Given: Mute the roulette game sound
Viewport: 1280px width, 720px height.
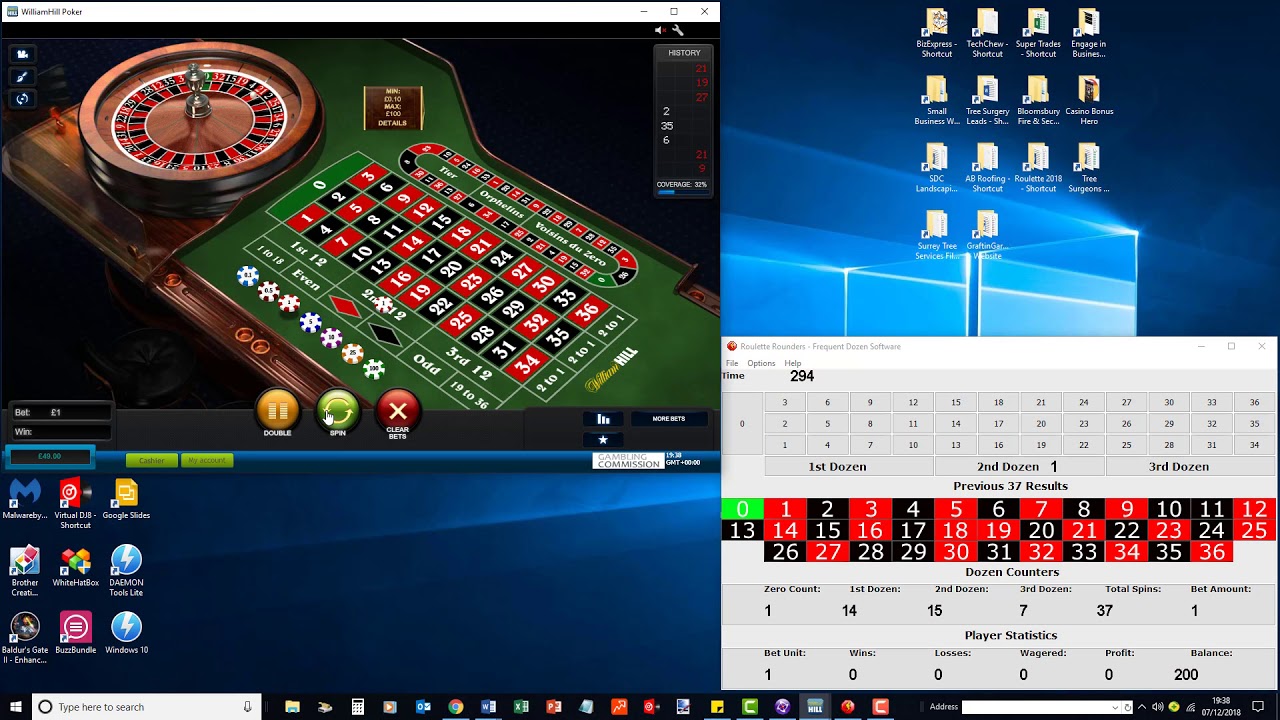Looking at the screenshot, I should pos(659,30).
